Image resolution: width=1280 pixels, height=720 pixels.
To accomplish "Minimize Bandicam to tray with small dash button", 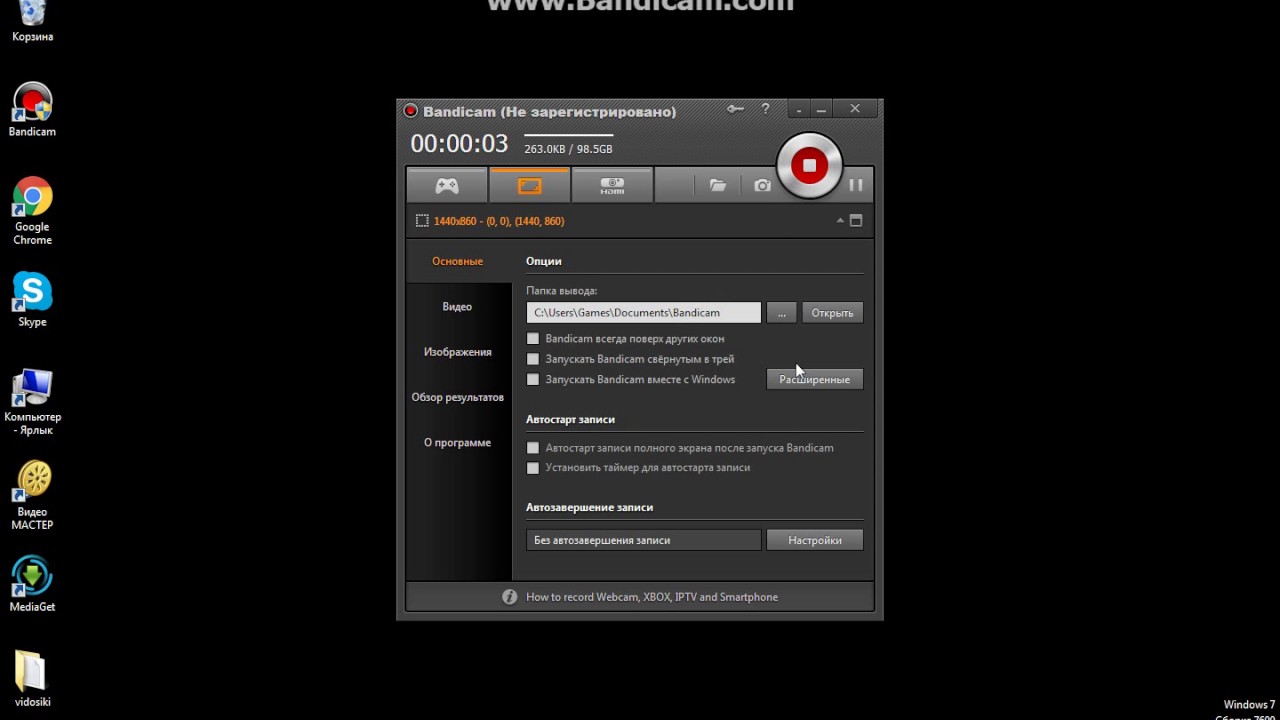I will point(799,109).
